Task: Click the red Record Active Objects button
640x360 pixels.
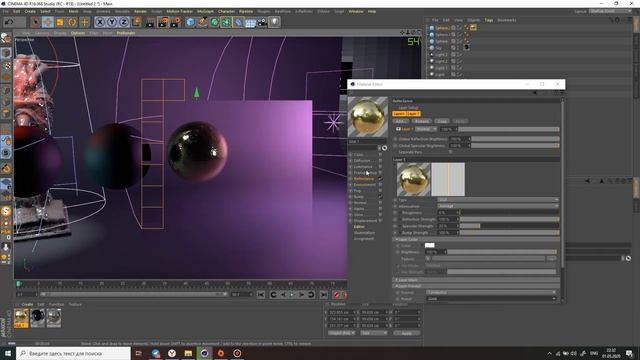Action: [336, 295]
